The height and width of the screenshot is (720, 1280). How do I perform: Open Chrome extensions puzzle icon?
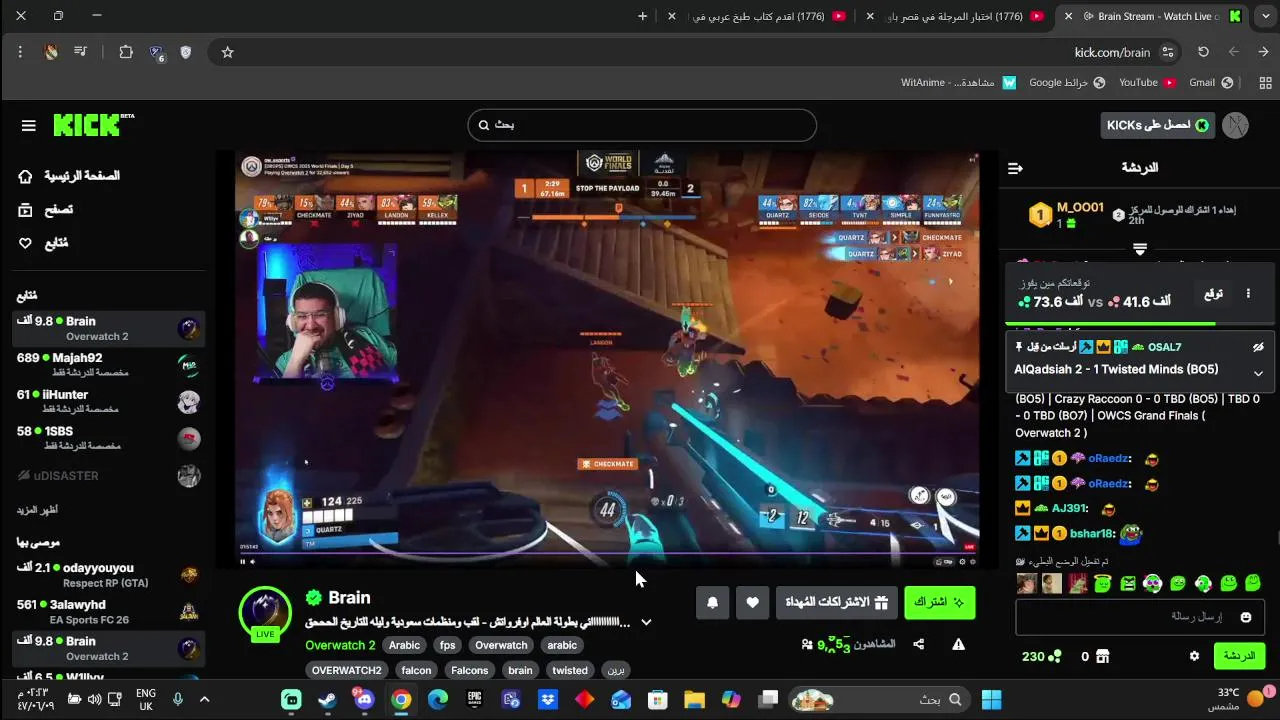(x=125, y=52)
